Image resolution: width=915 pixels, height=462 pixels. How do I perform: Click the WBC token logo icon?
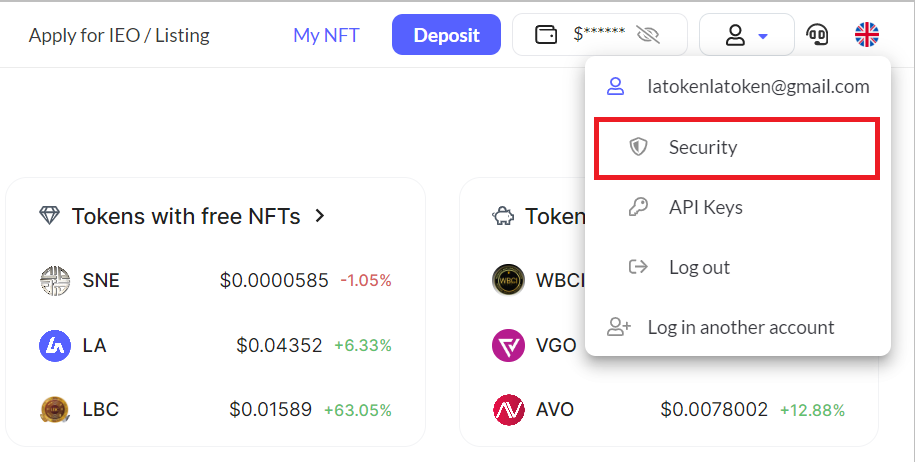coord(509,281)
